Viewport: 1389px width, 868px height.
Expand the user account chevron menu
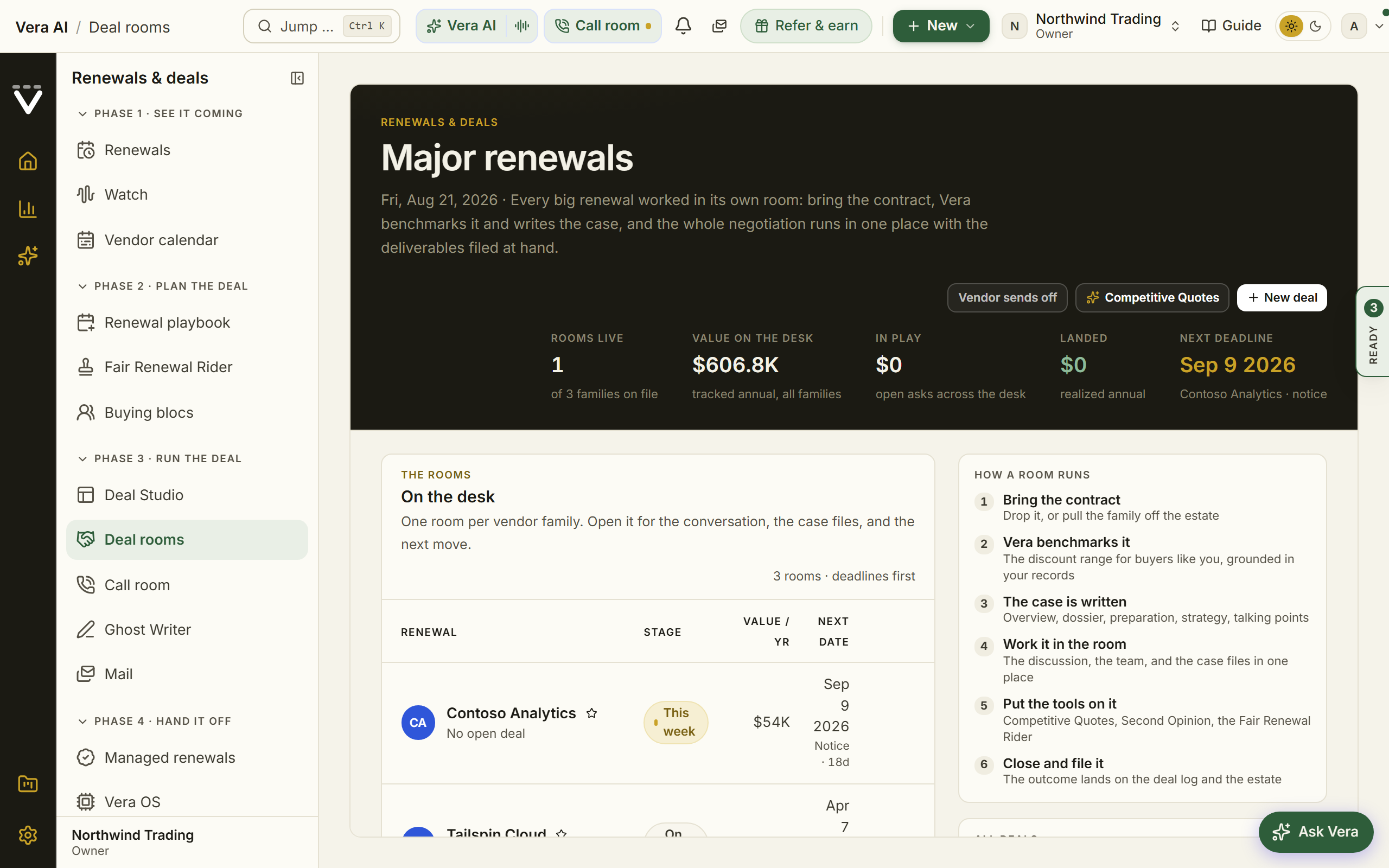point(1378,26)
